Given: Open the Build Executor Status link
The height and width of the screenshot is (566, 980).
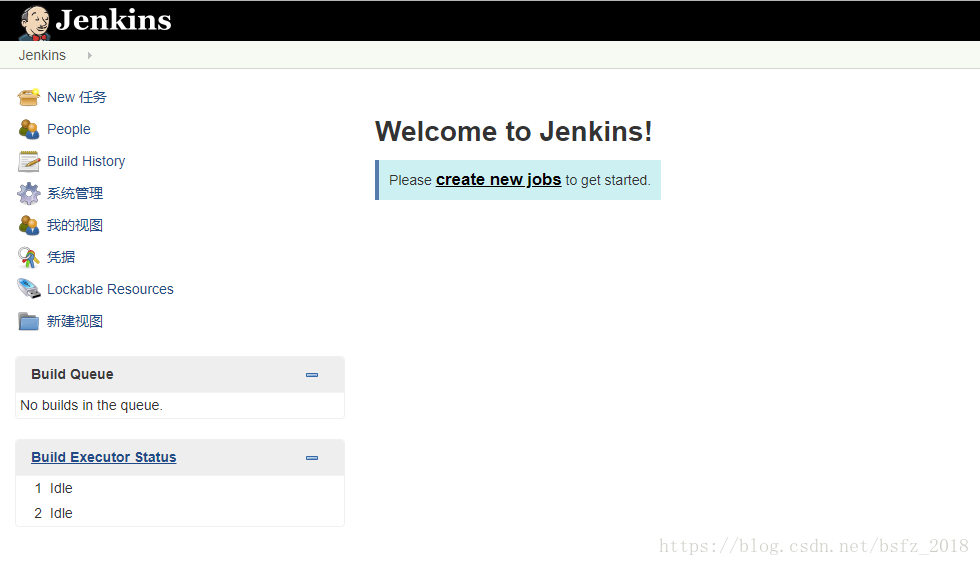Looking at the screenshot, I should click(x=104, y=457).
